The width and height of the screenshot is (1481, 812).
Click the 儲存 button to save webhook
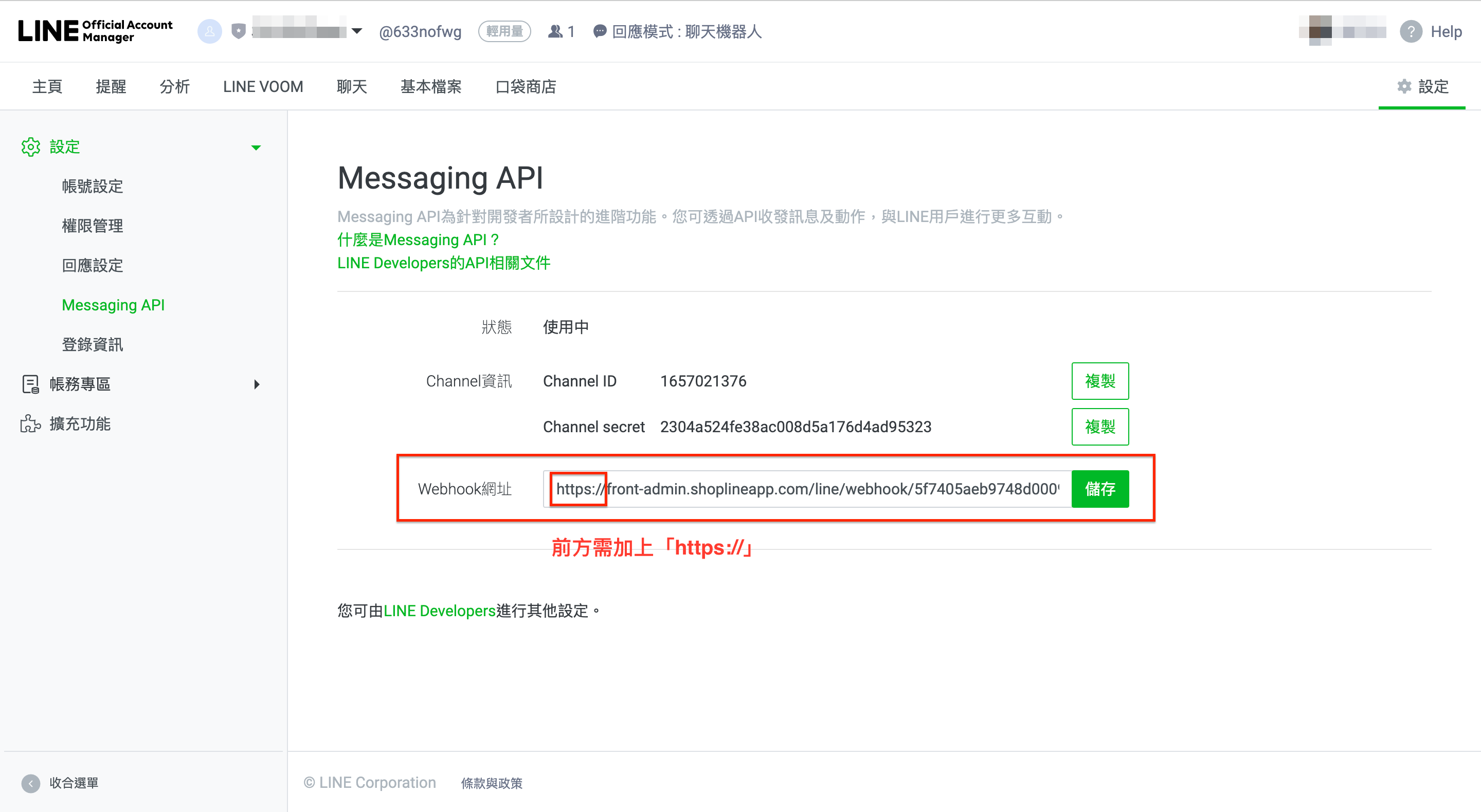tap(1100, 489)
